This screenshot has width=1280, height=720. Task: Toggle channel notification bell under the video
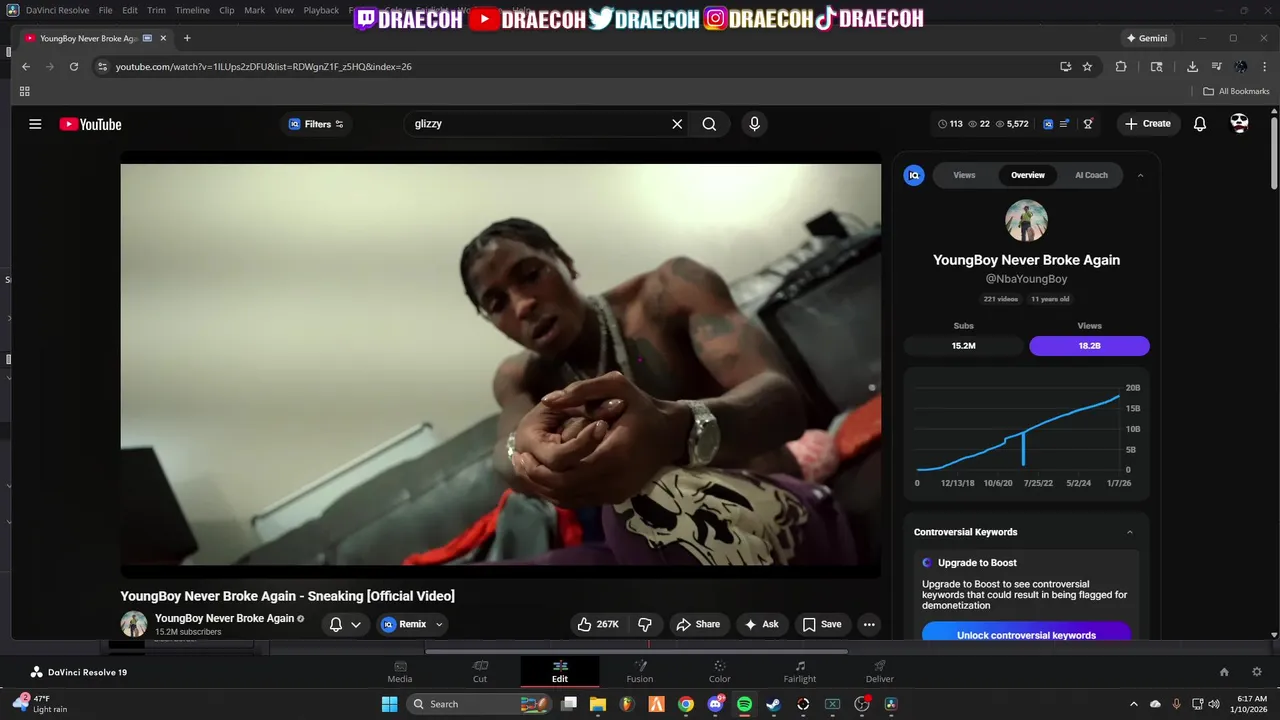point(345,624)
